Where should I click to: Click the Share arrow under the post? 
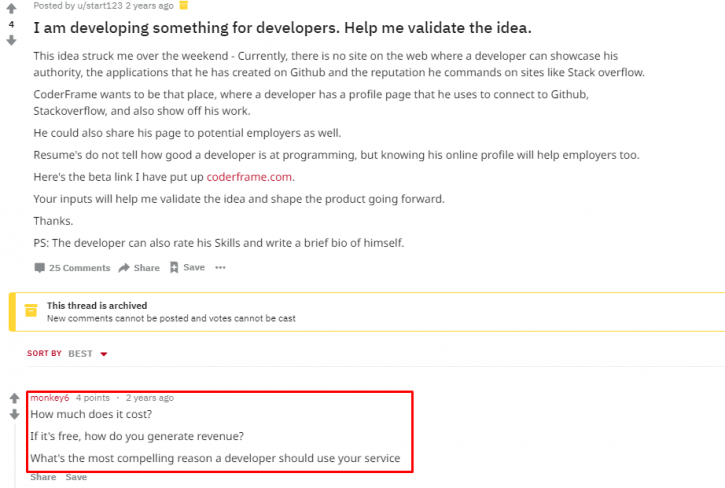pyautogui.click(x=139, y=268)
